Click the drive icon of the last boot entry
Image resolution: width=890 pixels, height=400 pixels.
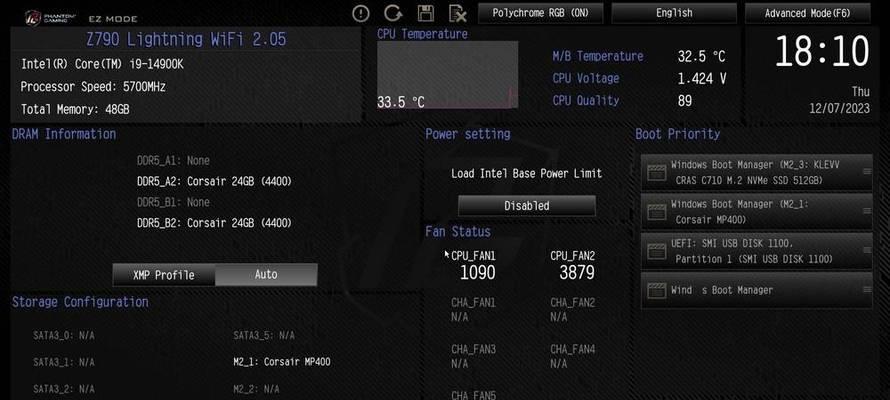click(x=656, y=290)
